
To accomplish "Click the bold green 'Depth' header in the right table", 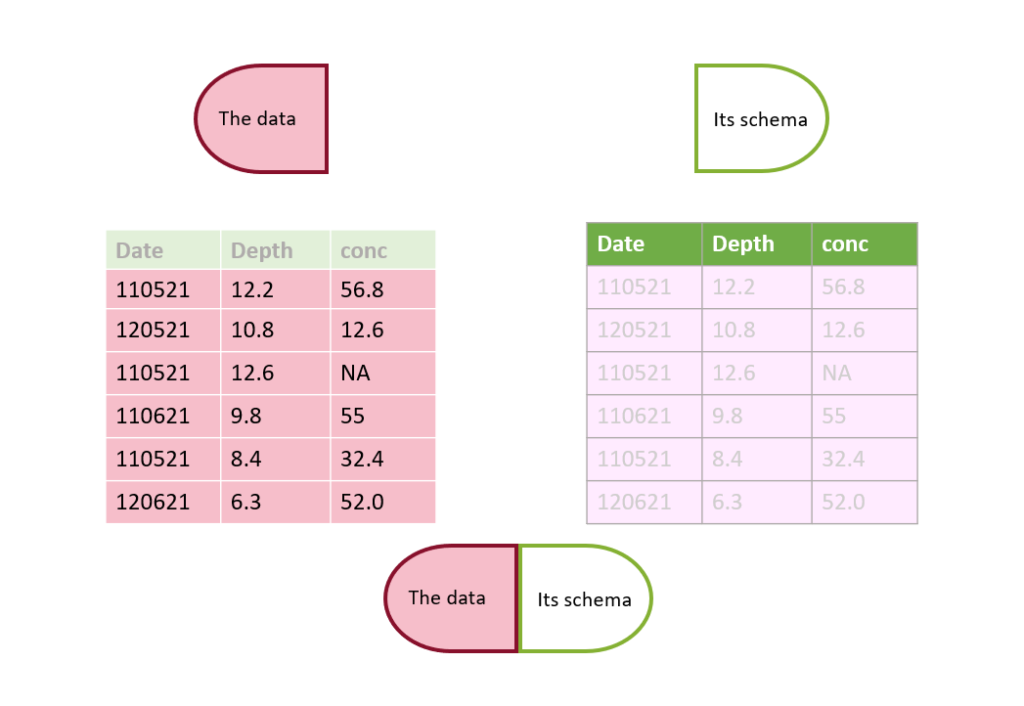I will (x=757, y=244).
